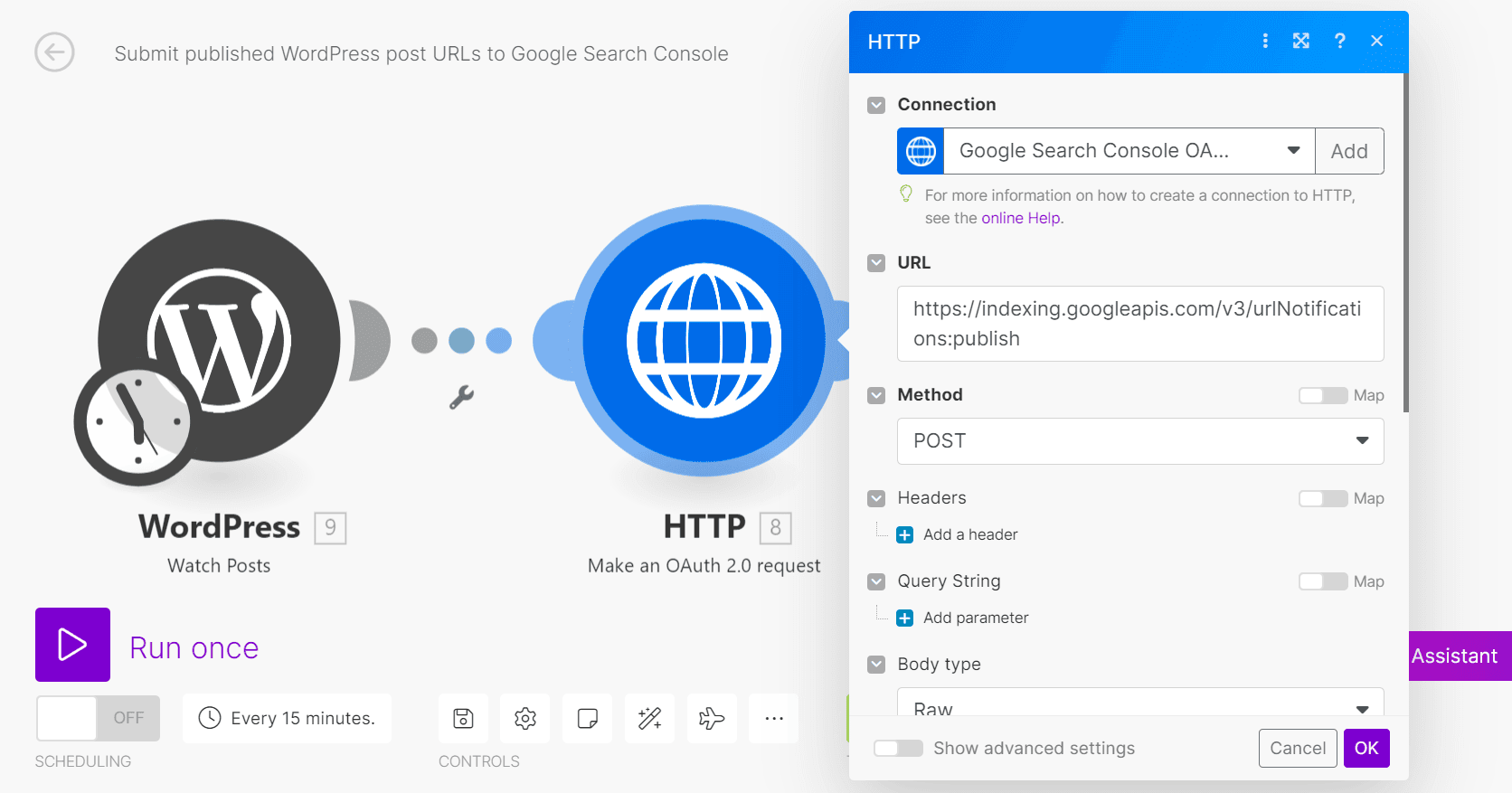Click the OK button

point(1366,748)
